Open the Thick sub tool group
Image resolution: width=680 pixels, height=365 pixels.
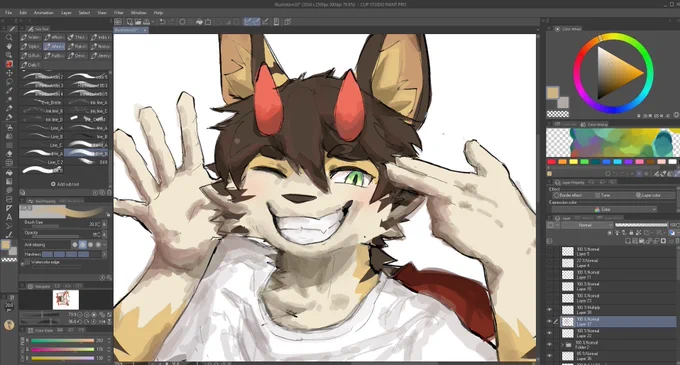(77, 37)
